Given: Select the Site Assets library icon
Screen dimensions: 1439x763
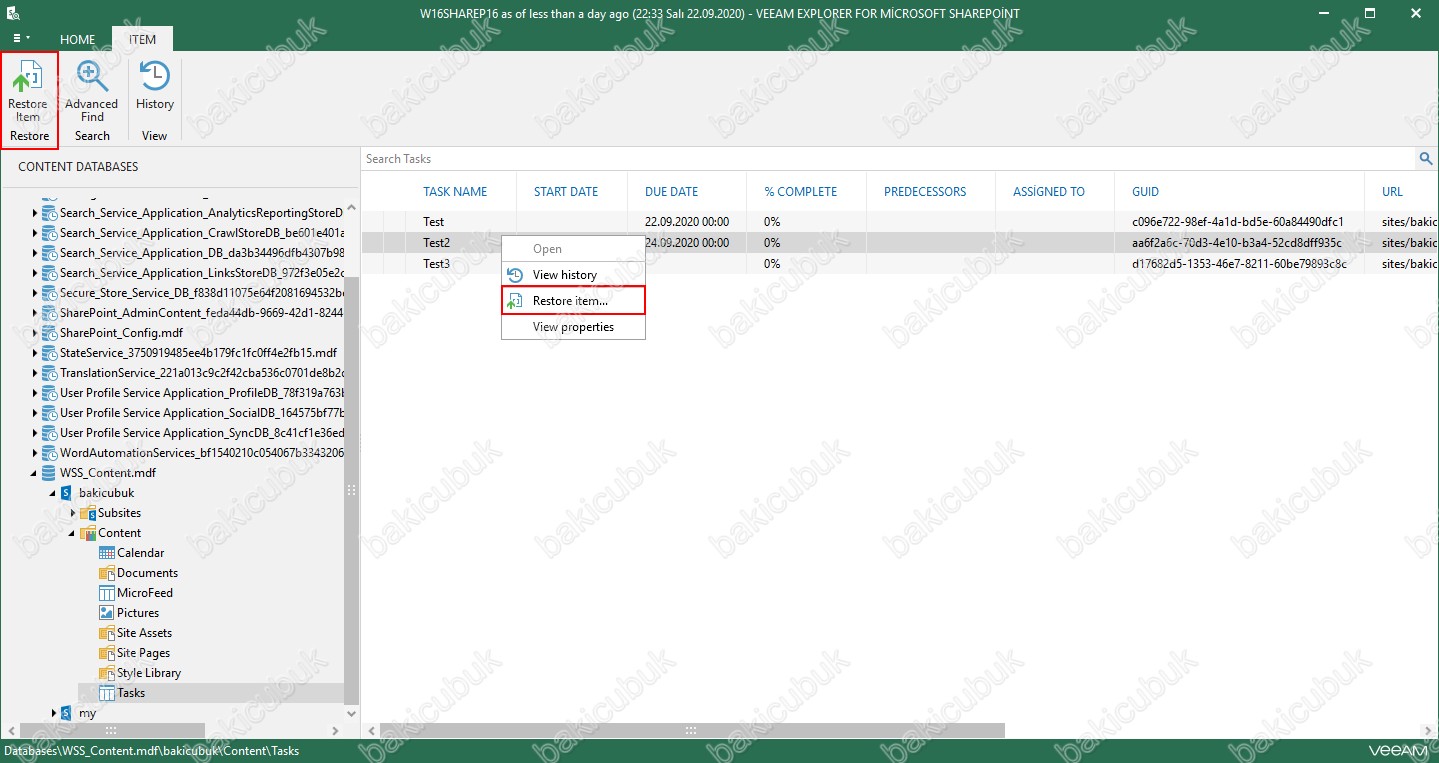Looking at the screenshot, I should coord(107,633).
